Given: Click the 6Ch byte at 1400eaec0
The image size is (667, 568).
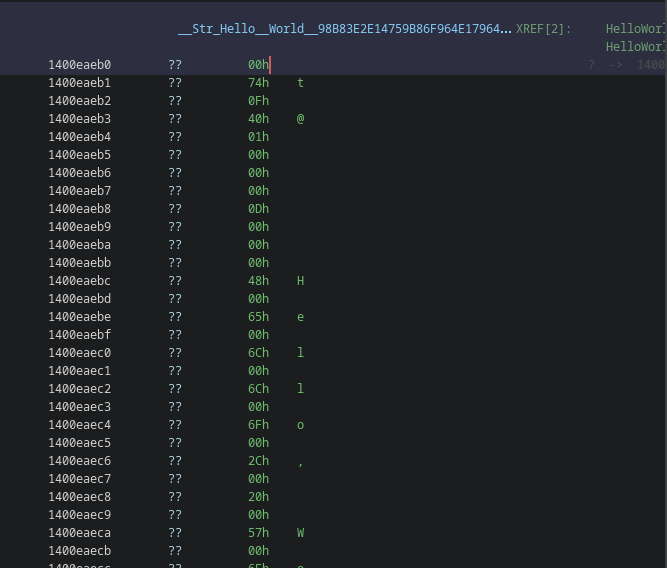Looking at the screenshot, I should [259, 353].
